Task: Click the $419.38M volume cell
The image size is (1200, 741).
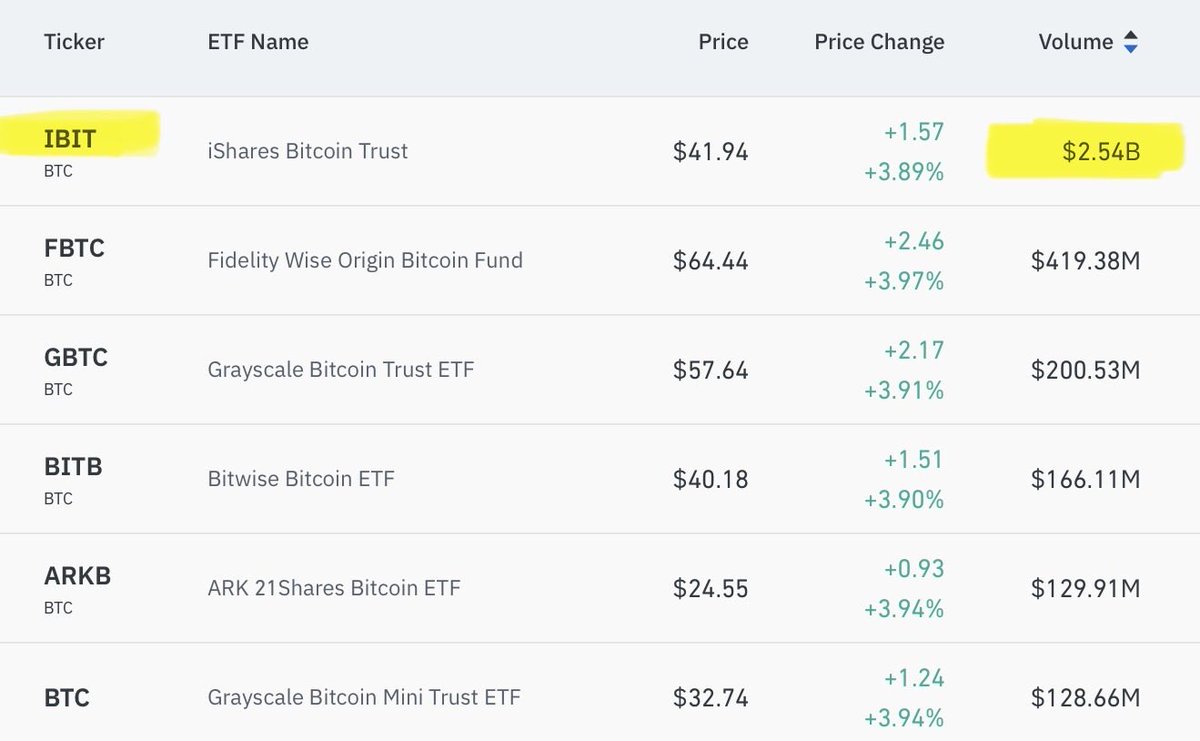Action: pyautogui.click(x=1085, y=261)
